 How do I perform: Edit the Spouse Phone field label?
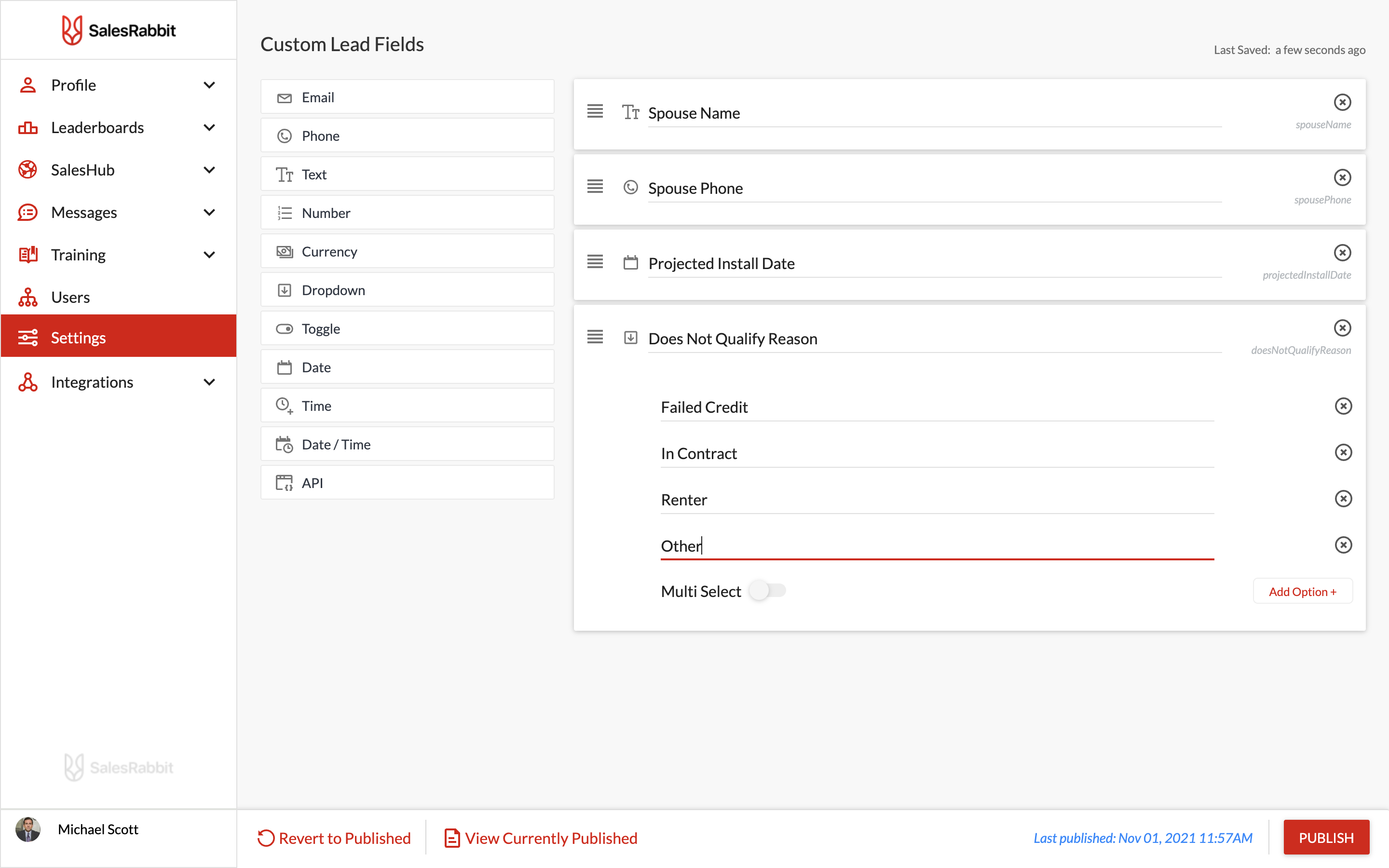934,188
